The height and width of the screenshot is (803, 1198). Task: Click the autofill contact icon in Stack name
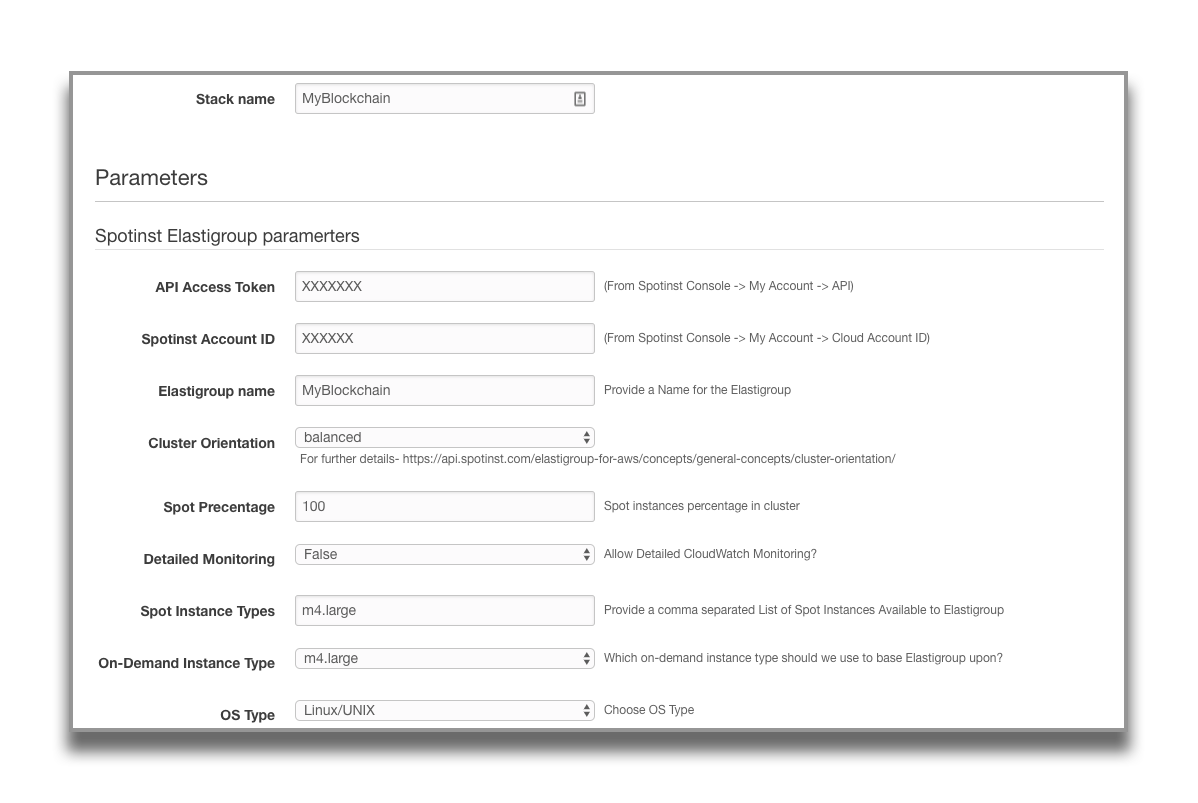tap(579, 99)
